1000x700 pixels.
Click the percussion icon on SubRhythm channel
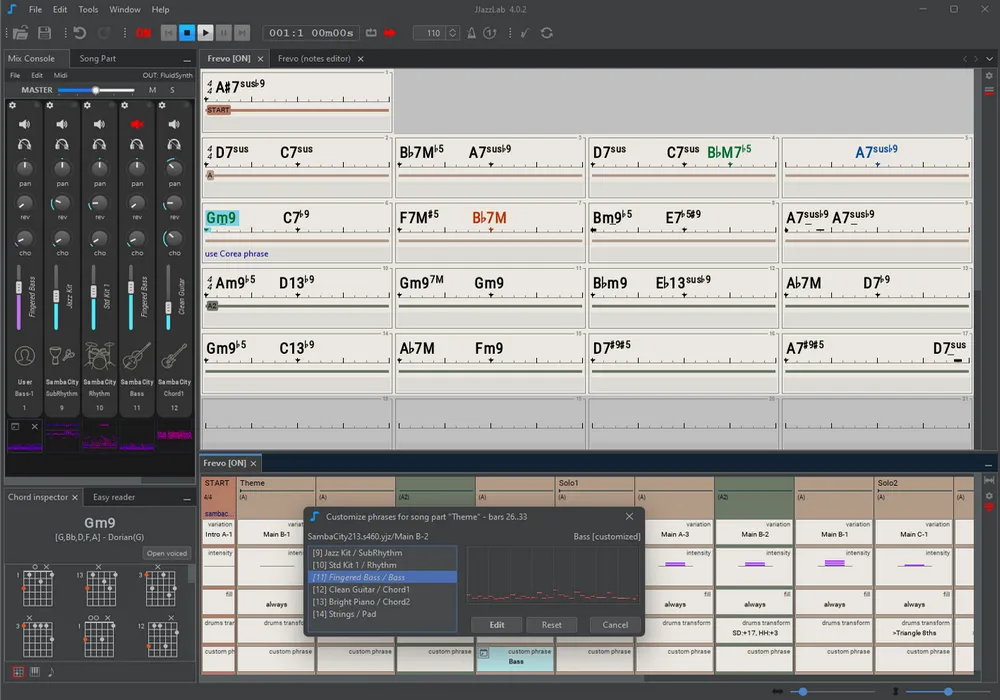point(62,356)
